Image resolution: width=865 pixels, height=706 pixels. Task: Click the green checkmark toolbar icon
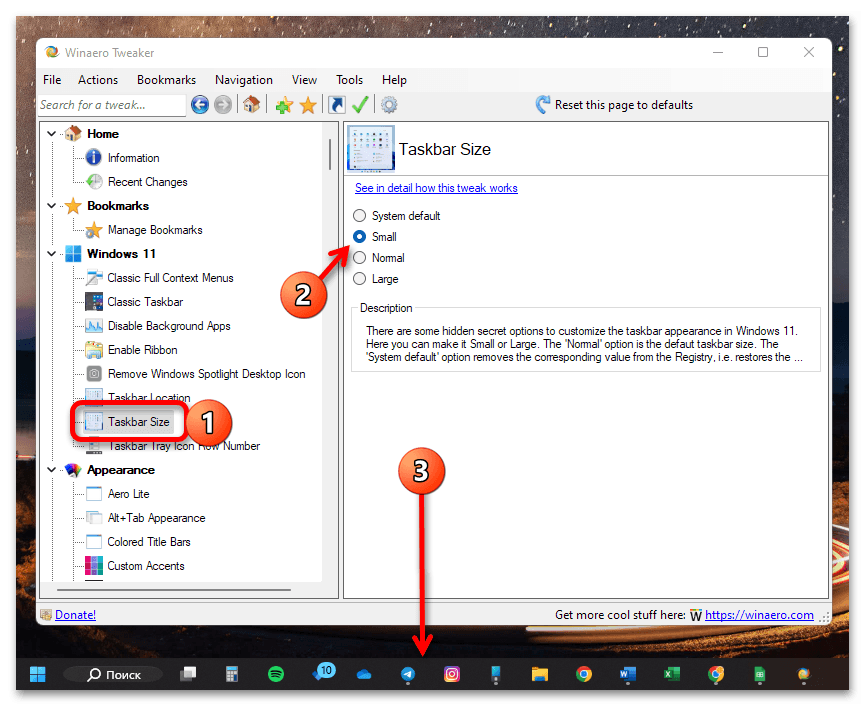pos(360,105)
